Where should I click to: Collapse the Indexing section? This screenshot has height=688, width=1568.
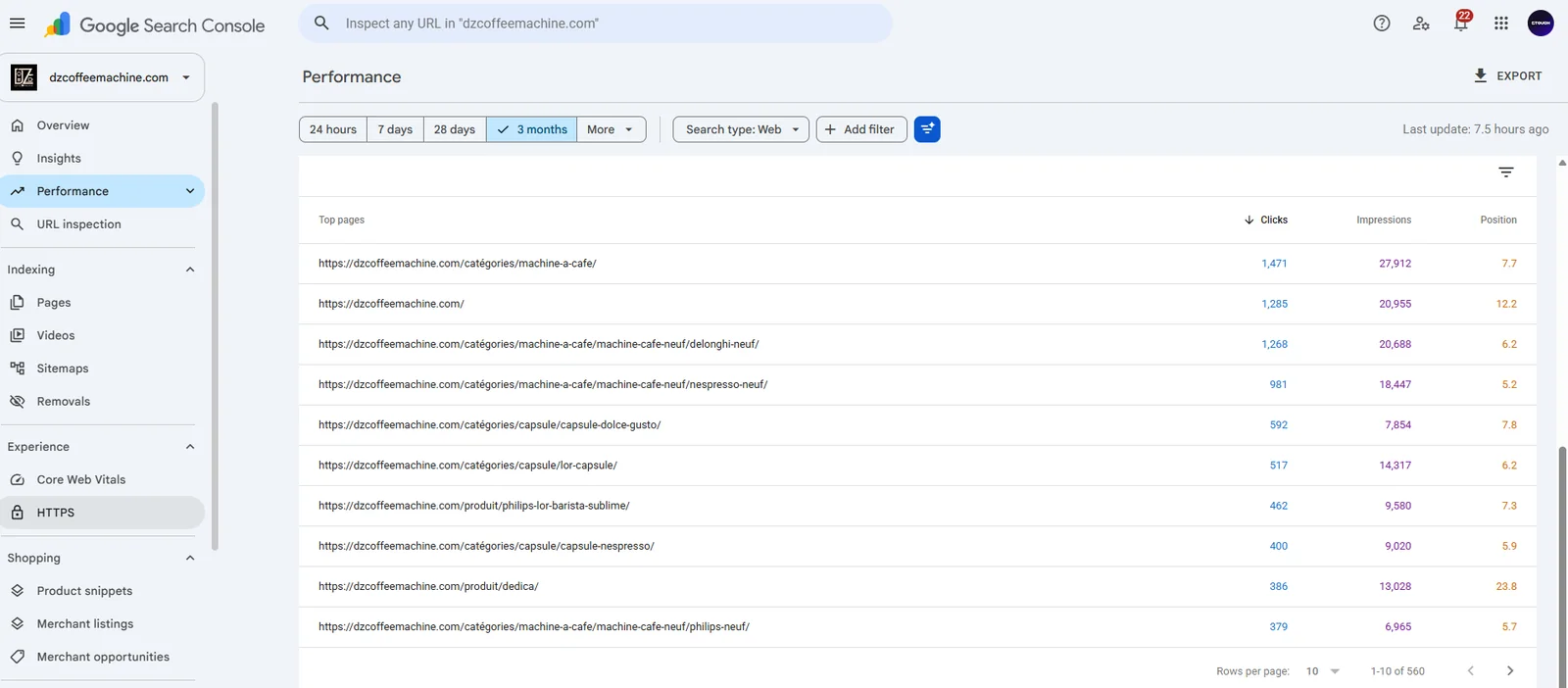[190, 270]
